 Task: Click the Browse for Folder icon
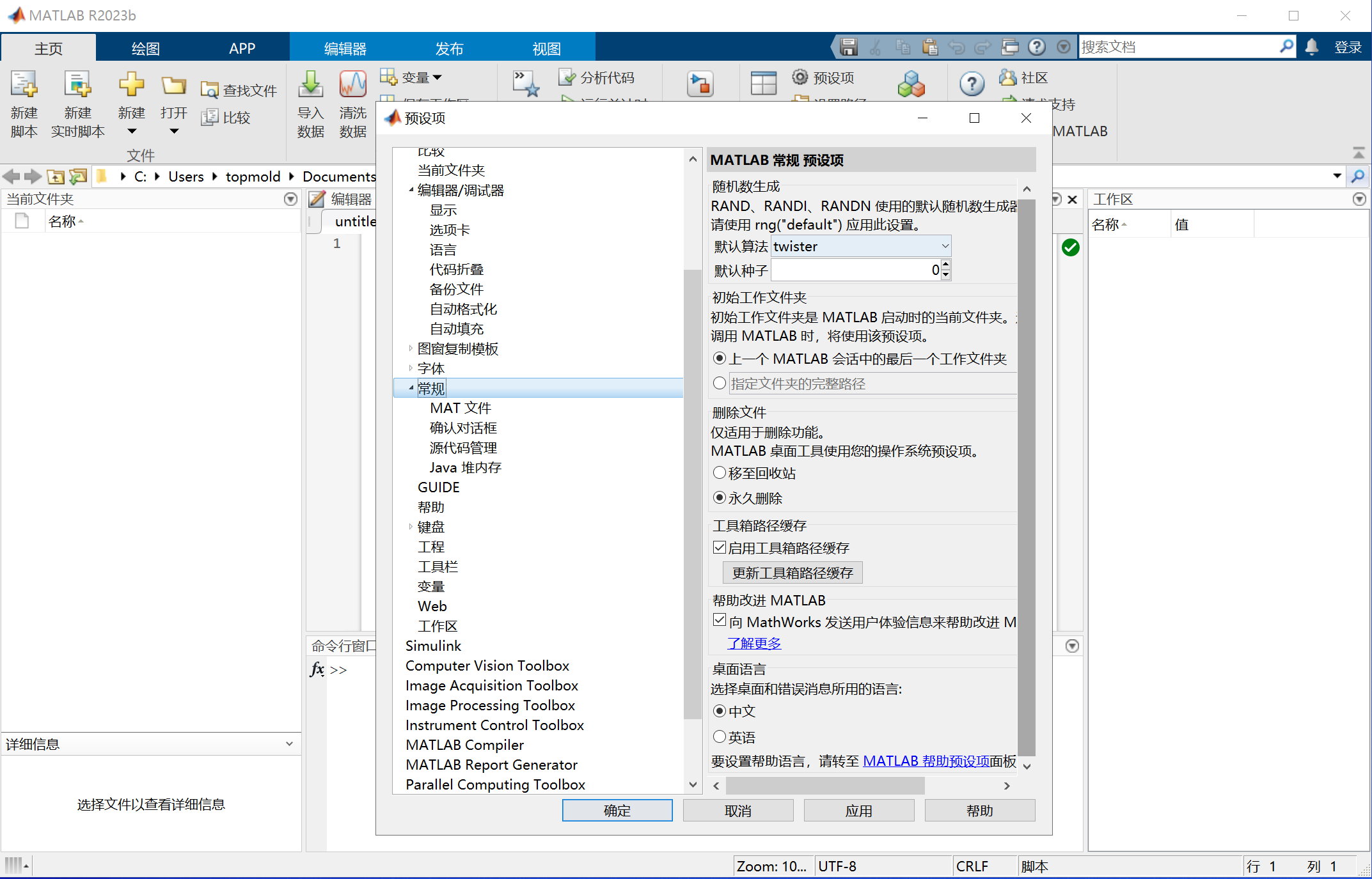pos(78,176)
